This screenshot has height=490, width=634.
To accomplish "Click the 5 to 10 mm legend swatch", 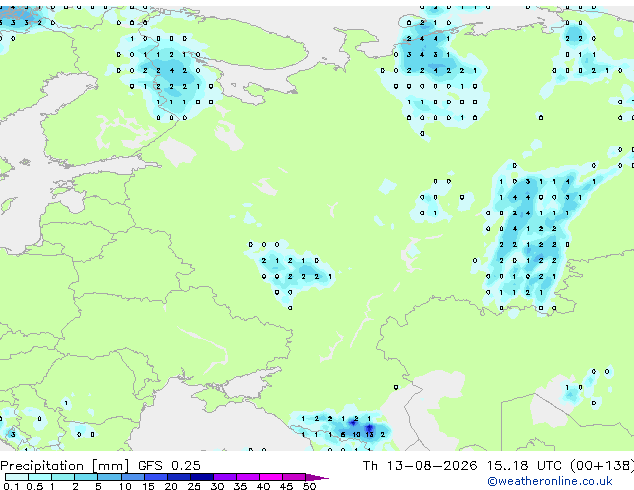I will click(109, 477).
